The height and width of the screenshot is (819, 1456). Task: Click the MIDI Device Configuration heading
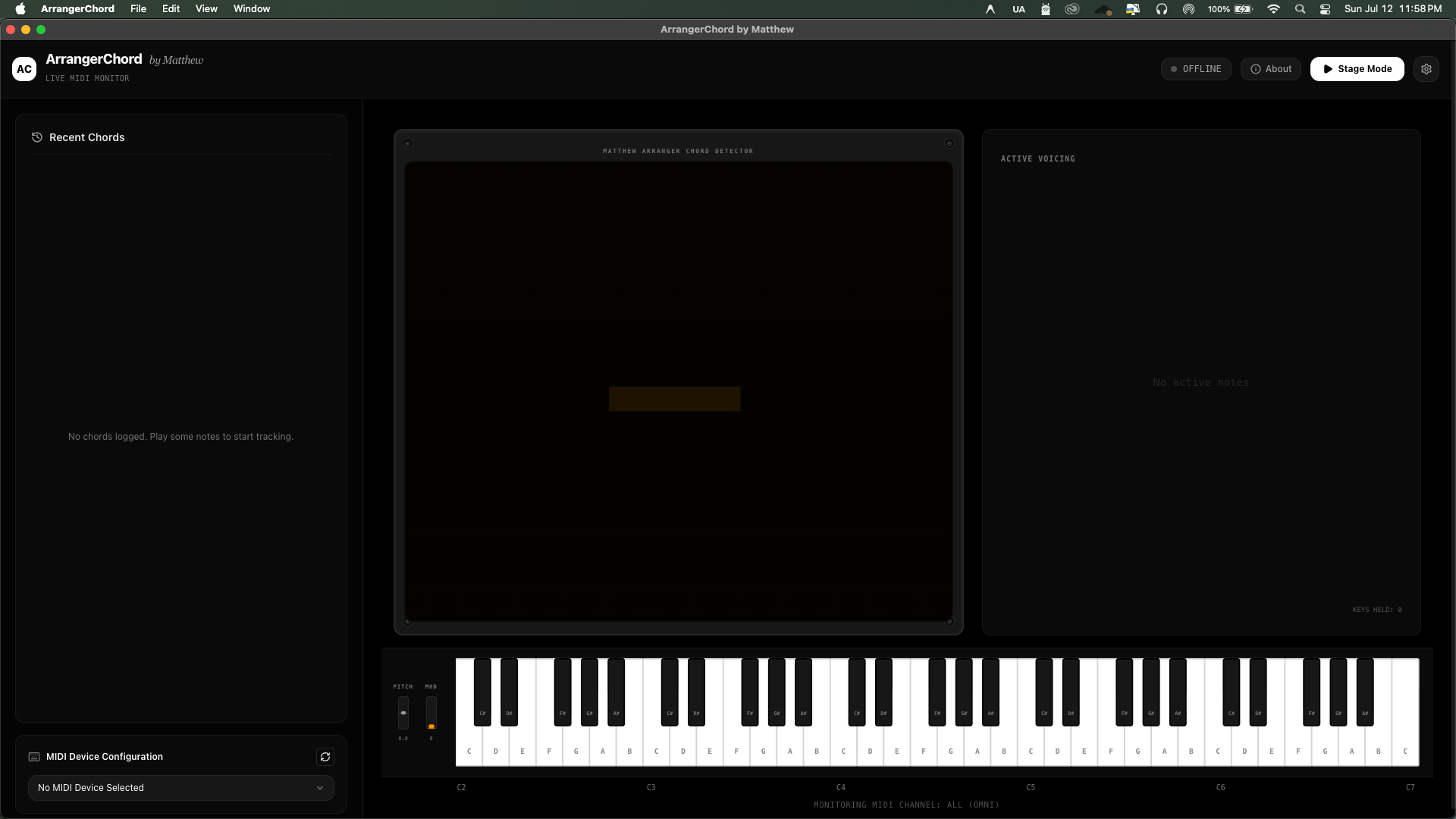(105, 757)
